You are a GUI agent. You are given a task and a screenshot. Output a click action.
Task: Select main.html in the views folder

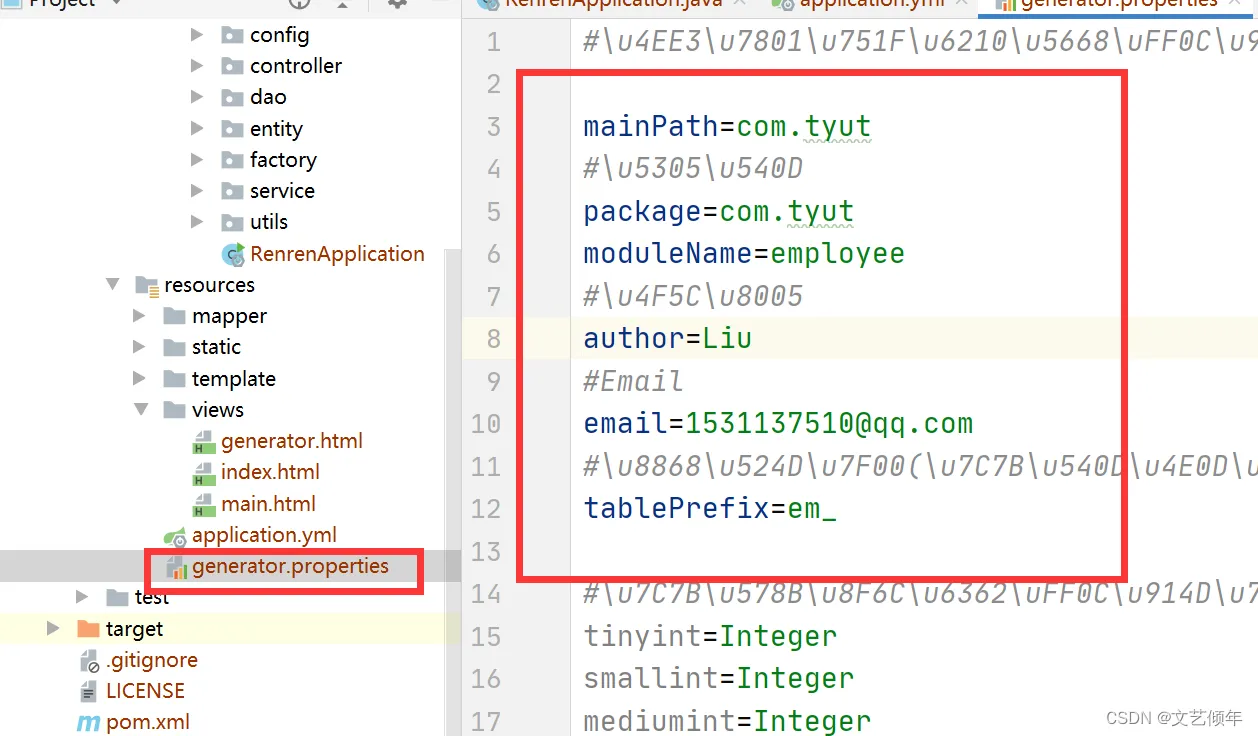coord(268,504)
